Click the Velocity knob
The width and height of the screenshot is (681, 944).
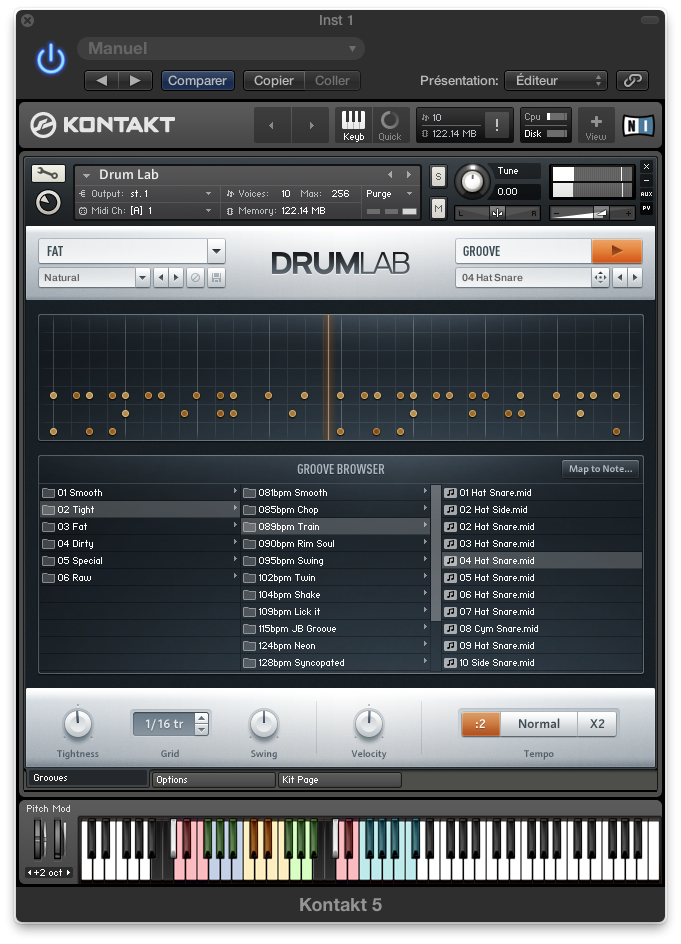tap(368, 723)
